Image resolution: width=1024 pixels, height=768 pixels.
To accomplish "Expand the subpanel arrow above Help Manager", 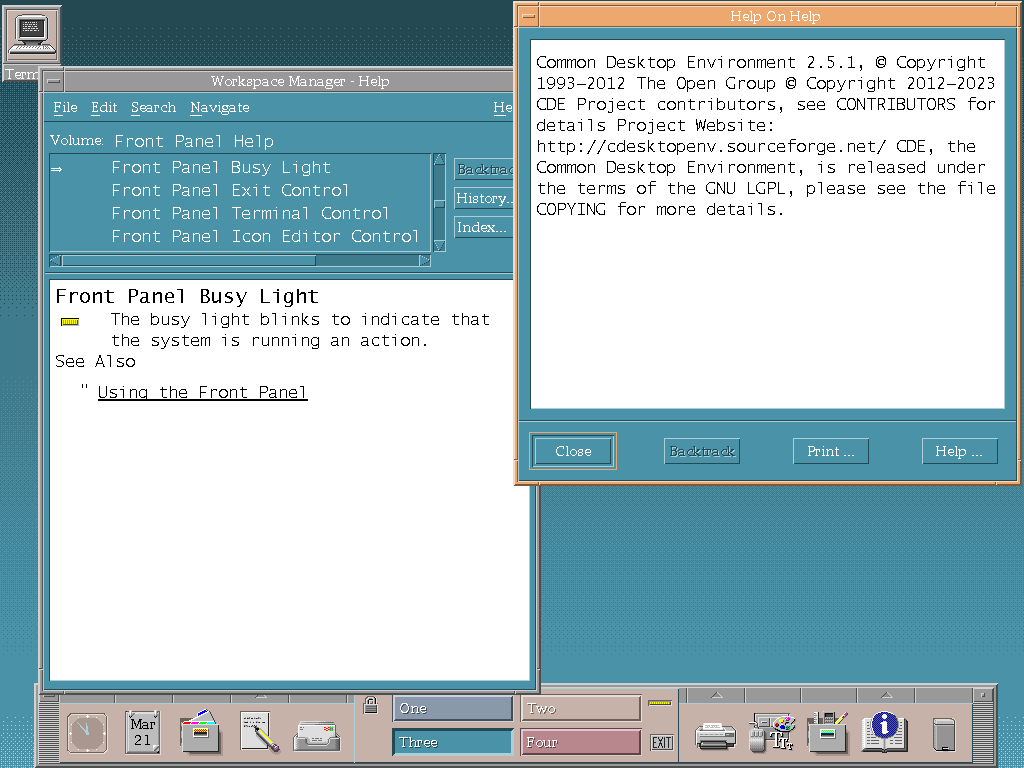I will [885, 695].
